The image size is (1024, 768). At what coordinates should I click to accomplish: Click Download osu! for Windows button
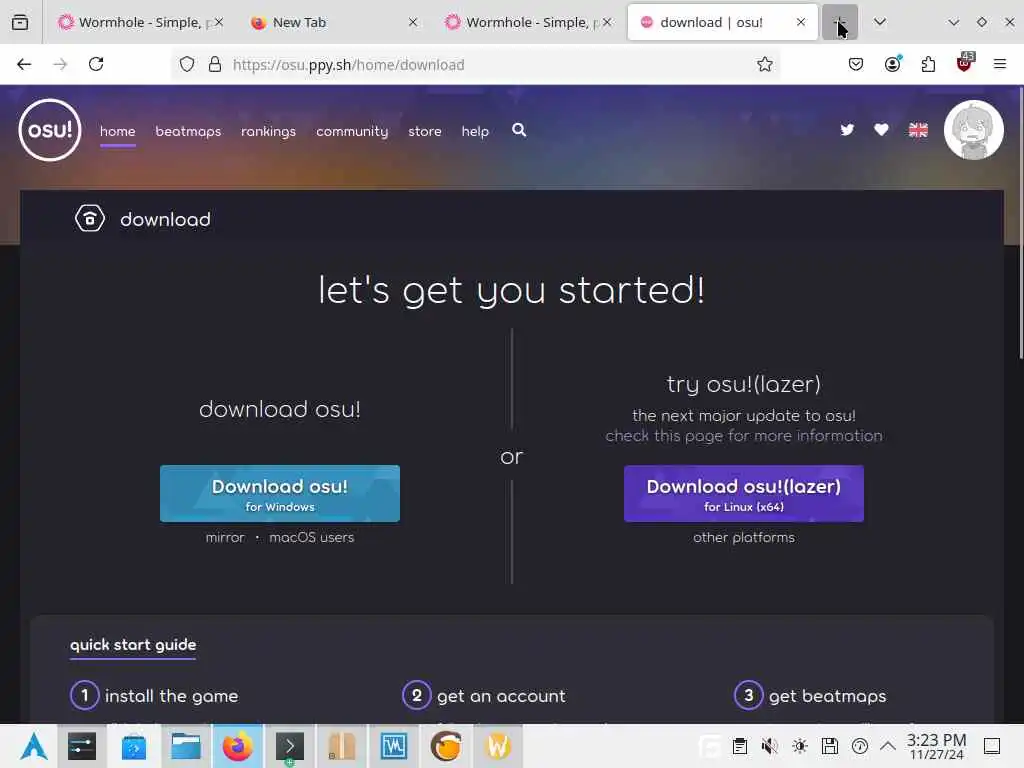tap(280, 494)
